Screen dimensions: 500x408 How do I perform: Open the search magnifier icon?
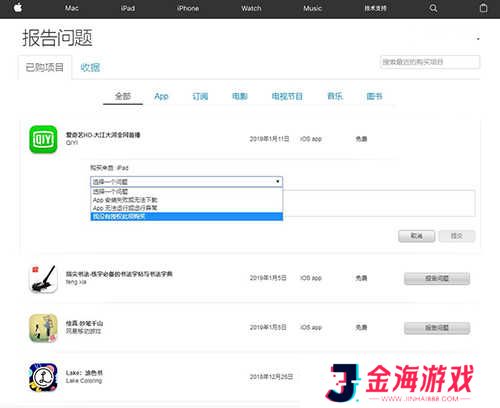click(433, 8)
